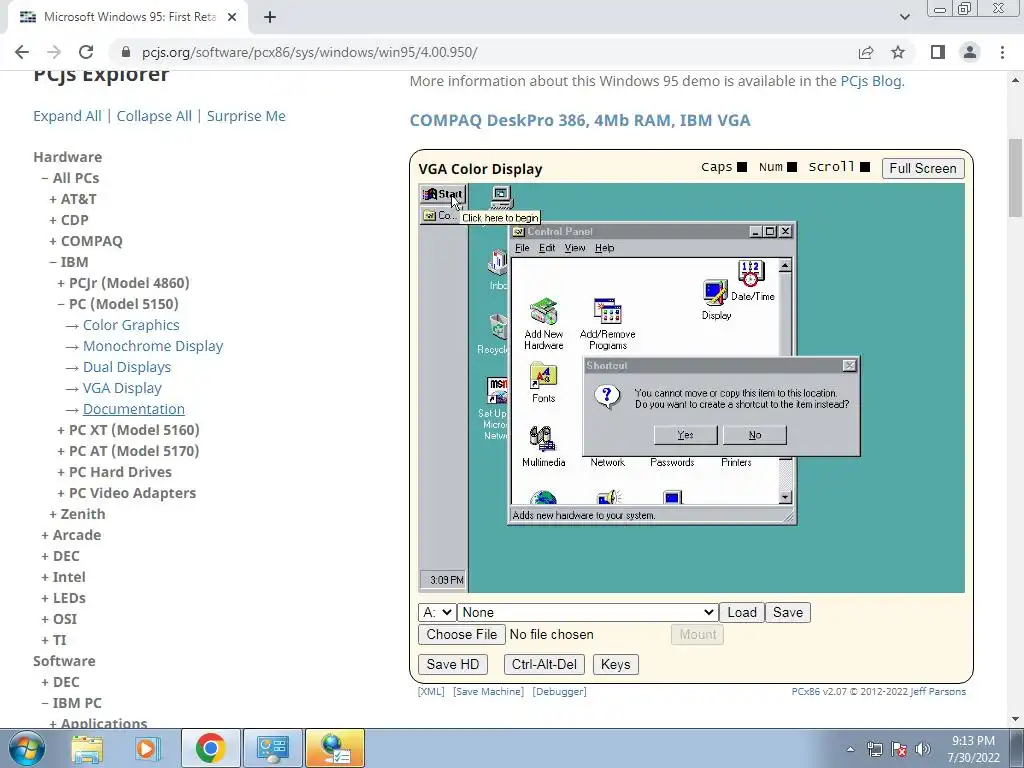Follow the PCjs Blog link
This screenshot has width=1024, height=768.
[871, 81]
